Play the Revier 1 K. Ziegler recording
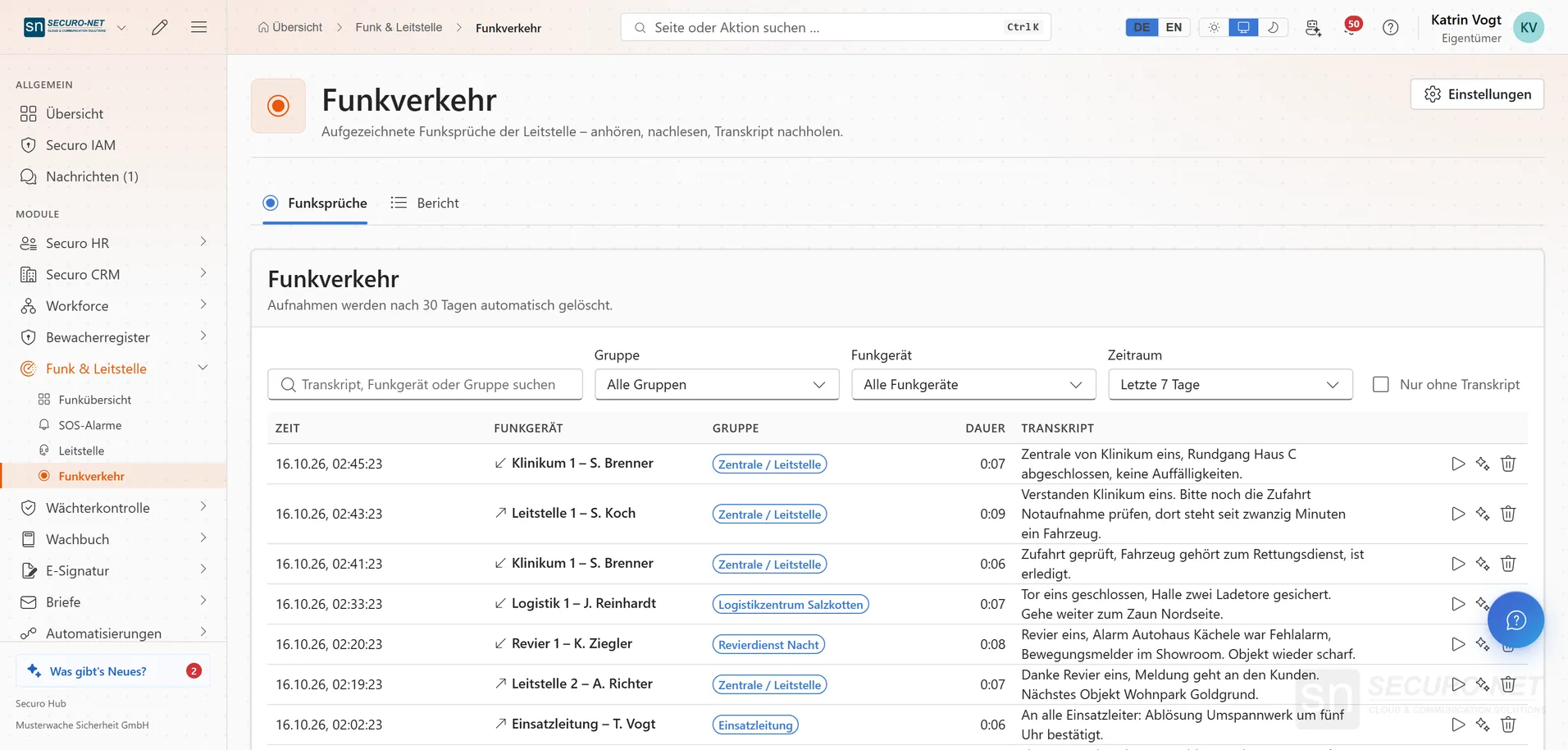This screenshot has width=1568, height=750. (x=1458, y=644)
